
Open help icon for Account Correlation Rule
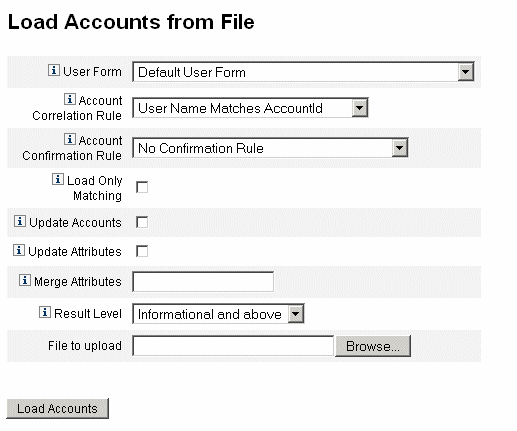(70, 99)
